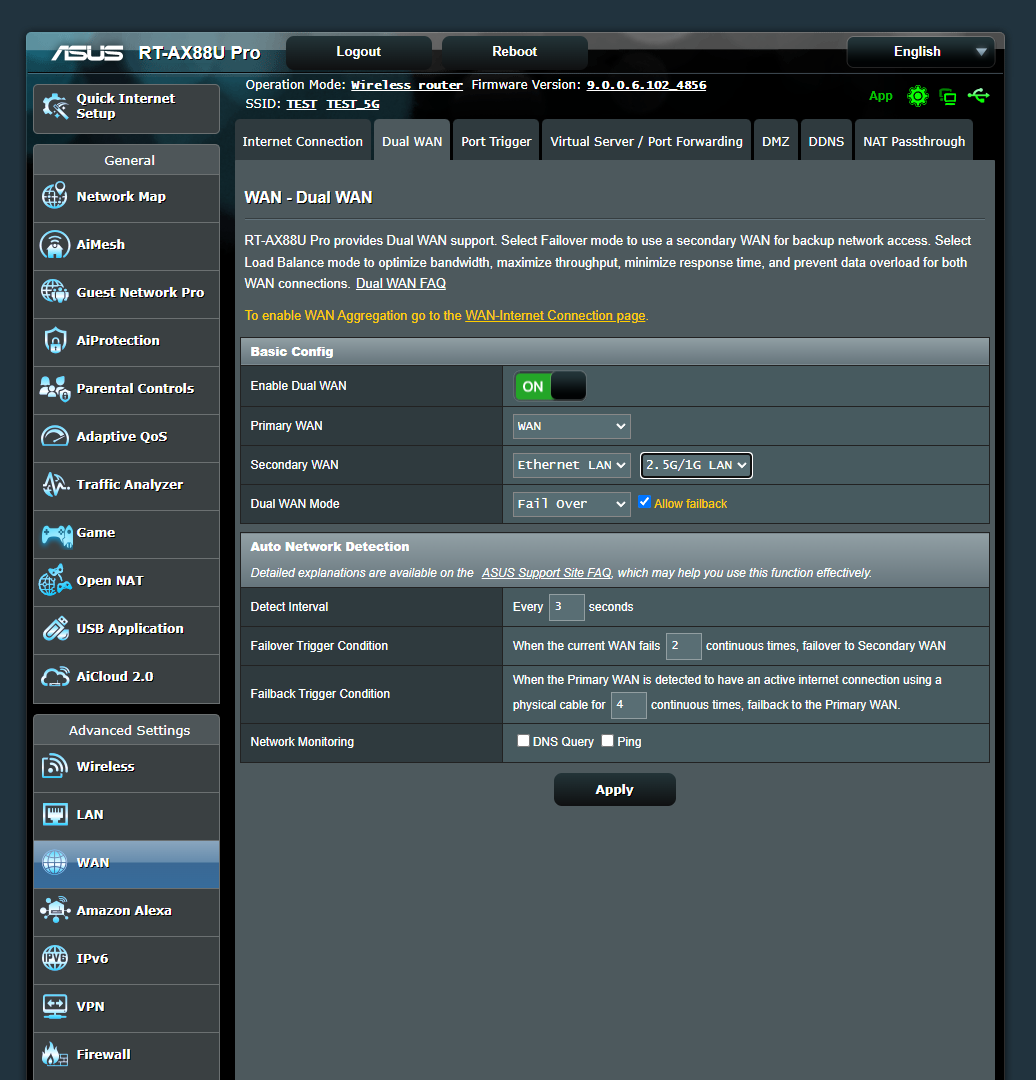
Task: Select the WAN globe icon in sidebar
Action: tap(55, 862)
